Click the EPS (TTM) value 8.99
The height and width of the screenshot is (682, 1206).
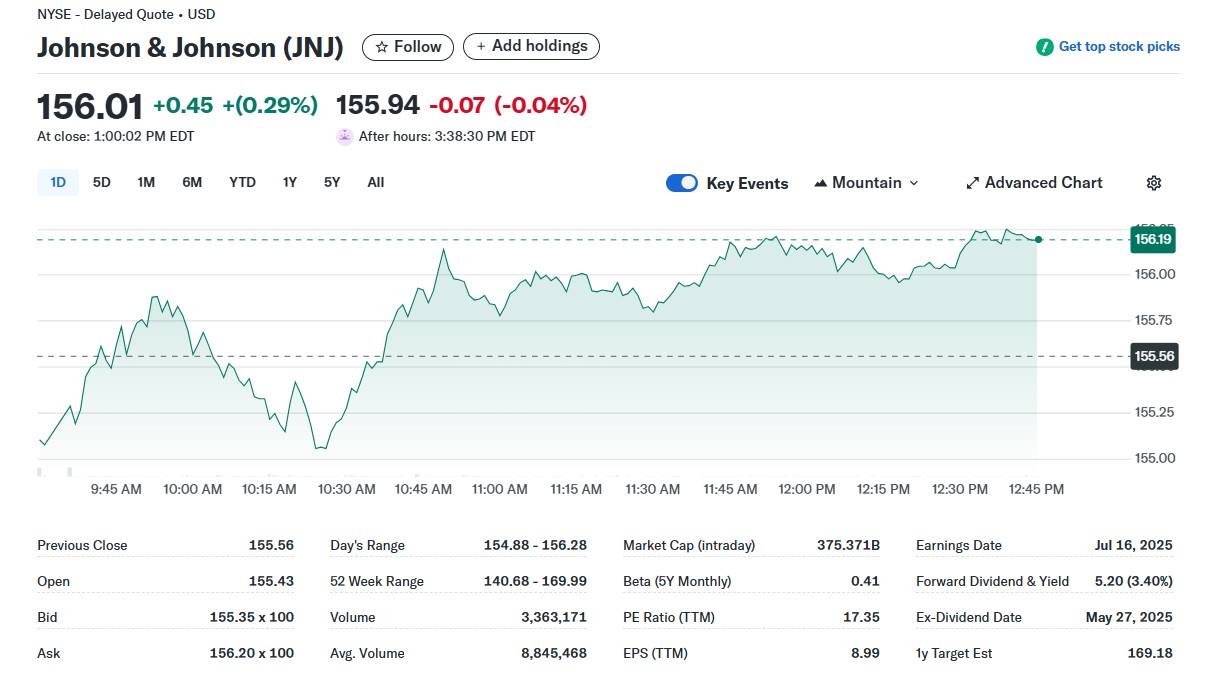click(x=865, y=653)
